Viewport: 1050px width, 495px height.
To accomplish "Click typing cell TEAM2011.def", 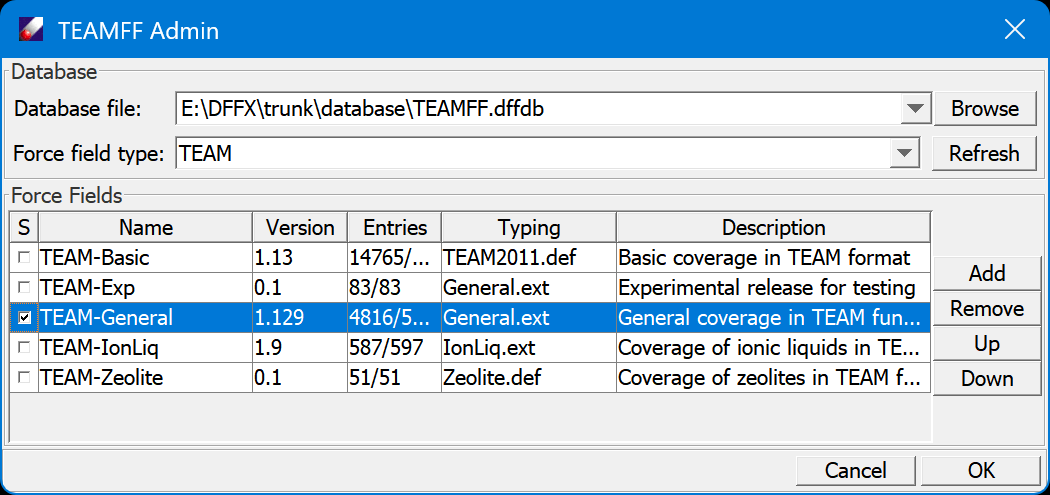I will click(529, 258).
